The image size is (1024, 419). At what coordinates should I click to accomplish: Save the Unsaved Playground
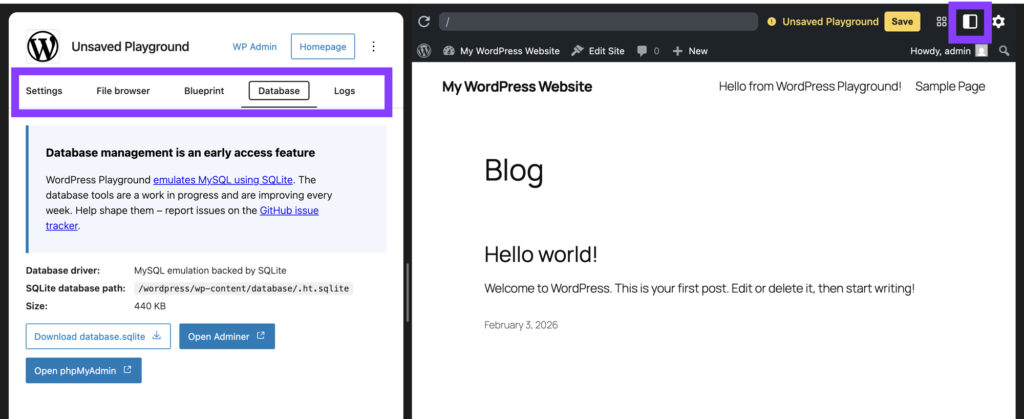(x=902, y=22)
